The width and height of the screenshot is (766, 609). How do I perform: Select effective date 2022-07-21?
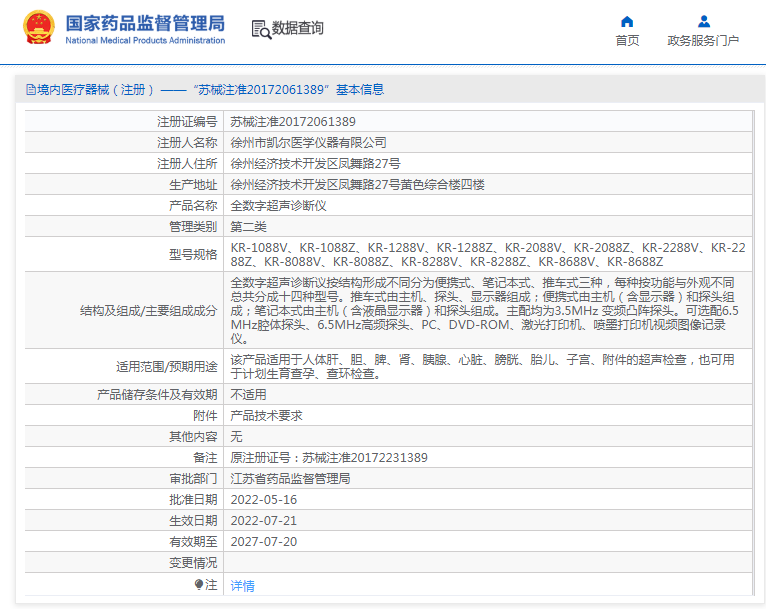tap(263, 521)
